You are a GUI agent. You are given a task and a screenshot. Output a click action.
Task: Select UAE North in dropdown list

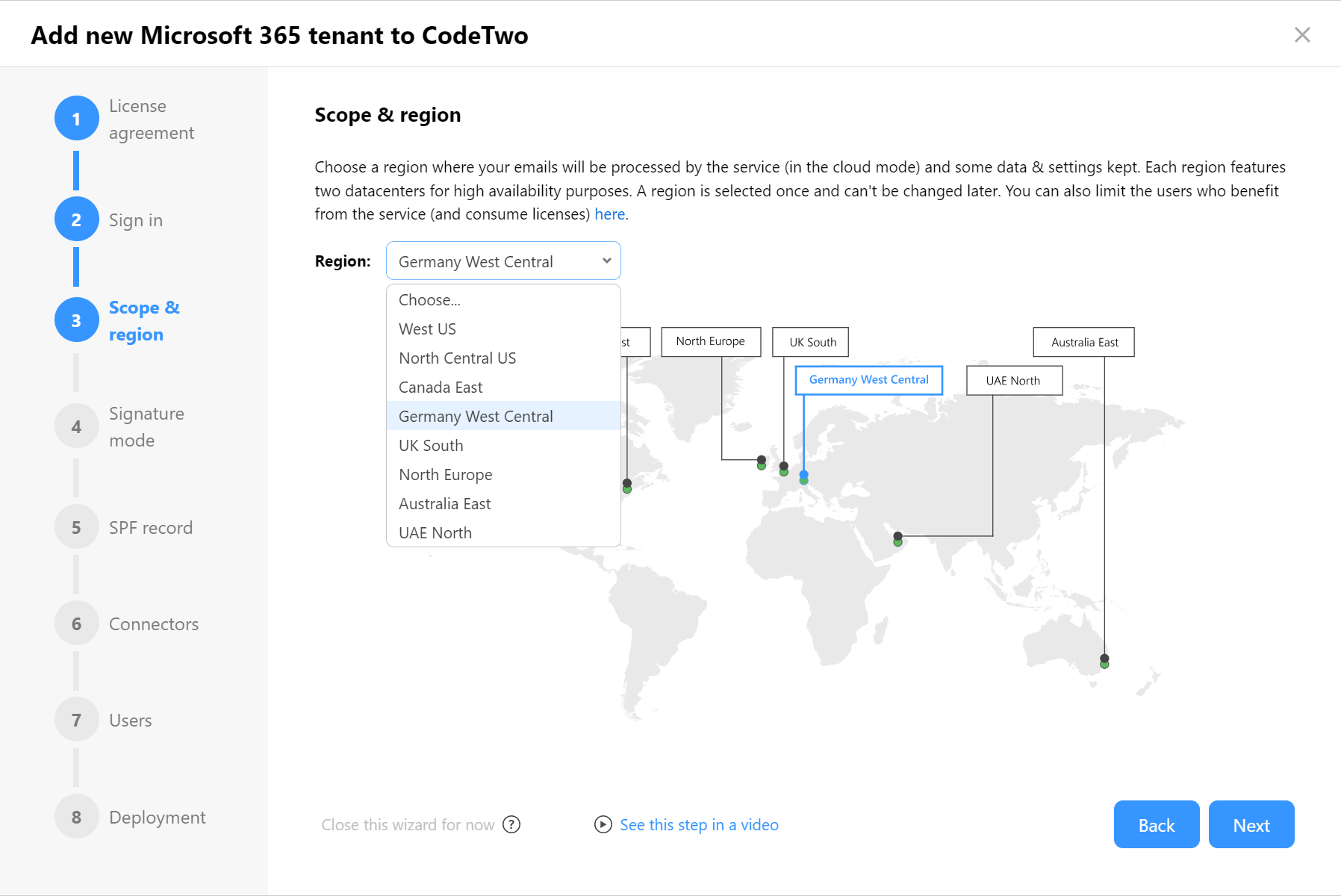[503, 532]
